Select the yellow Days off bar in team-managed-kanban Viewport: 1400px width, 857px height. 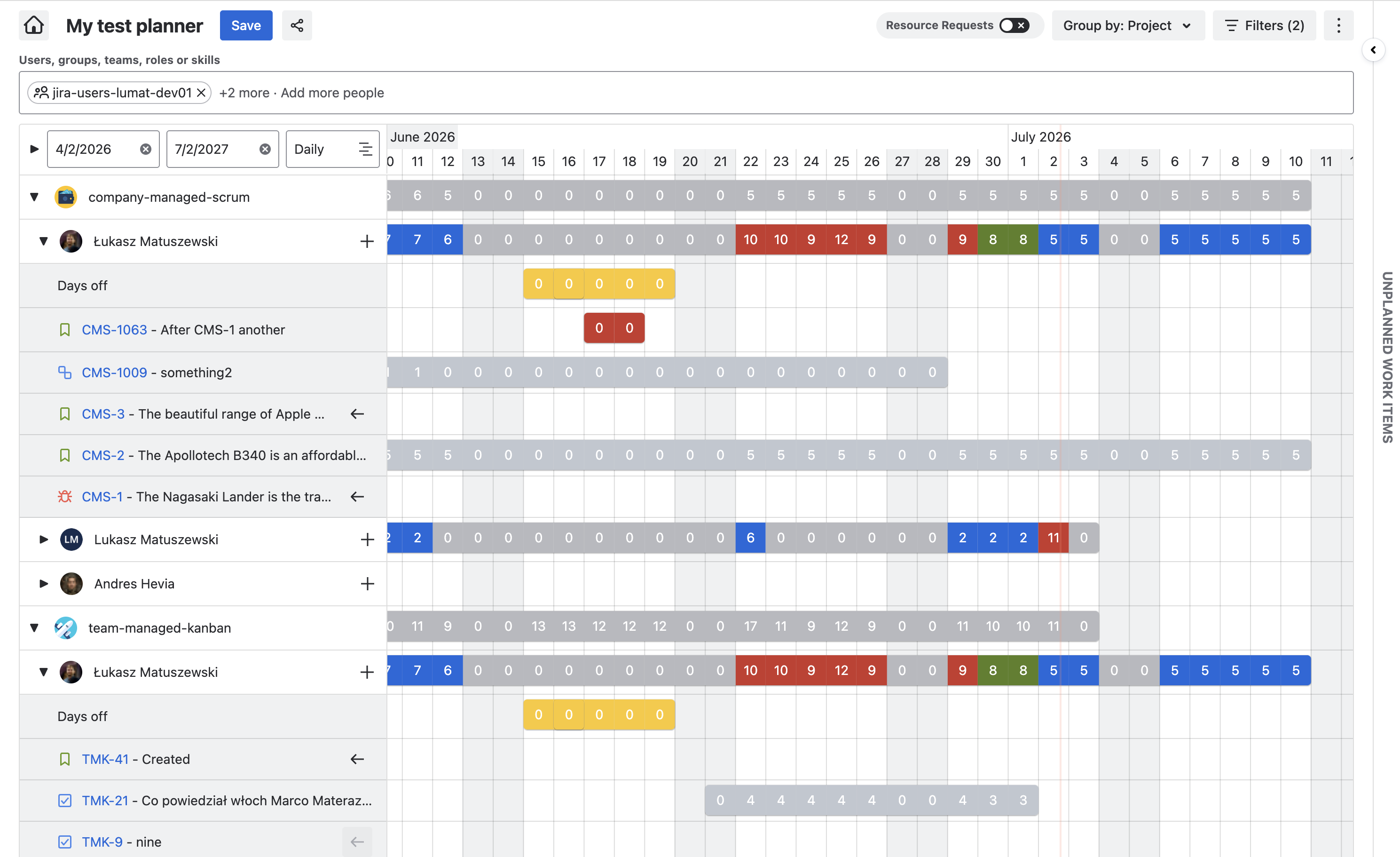tap(599, 714)
